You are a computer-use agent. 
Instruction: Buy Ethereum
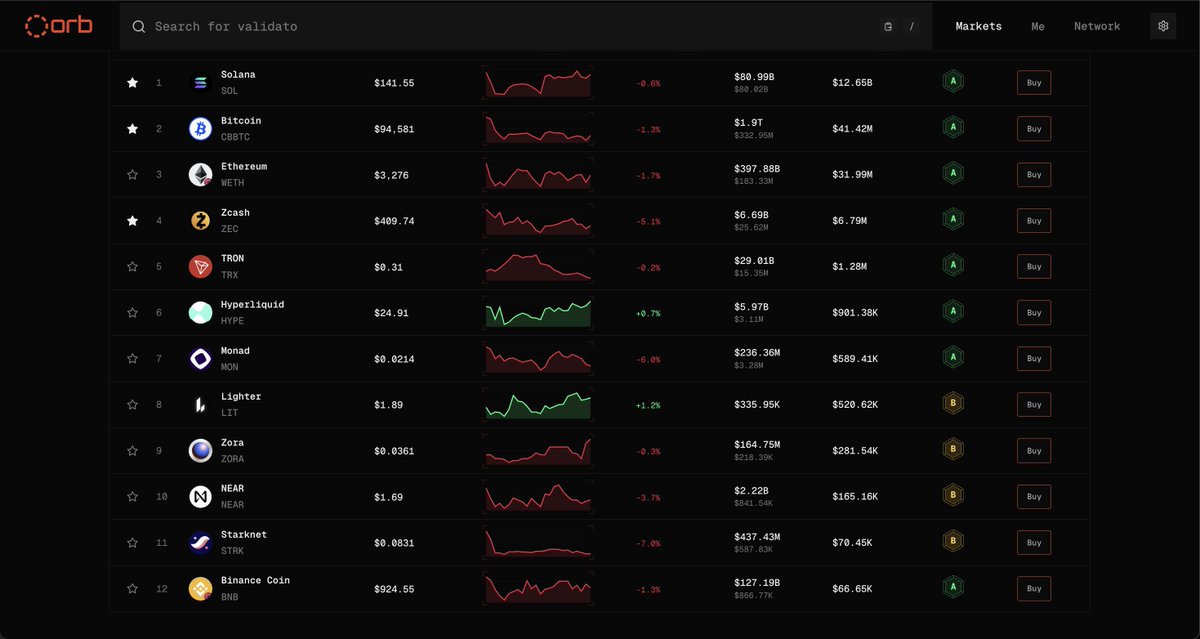click(x=1034, y=175)
